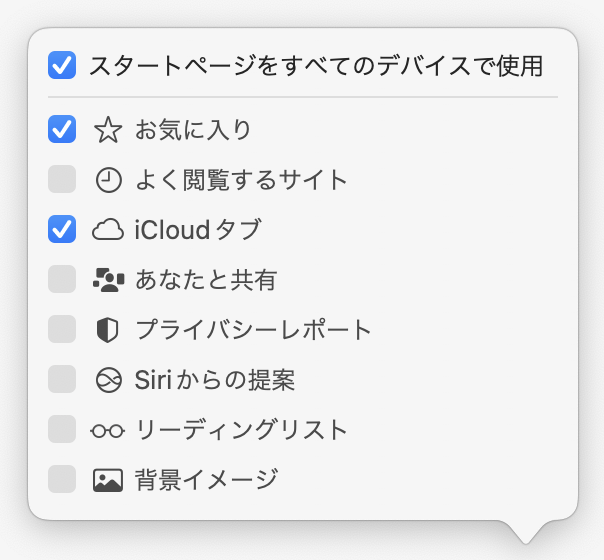Click the Siri icon beside Siriからの提案
The image size is (604, 560).
coord(107,380)
